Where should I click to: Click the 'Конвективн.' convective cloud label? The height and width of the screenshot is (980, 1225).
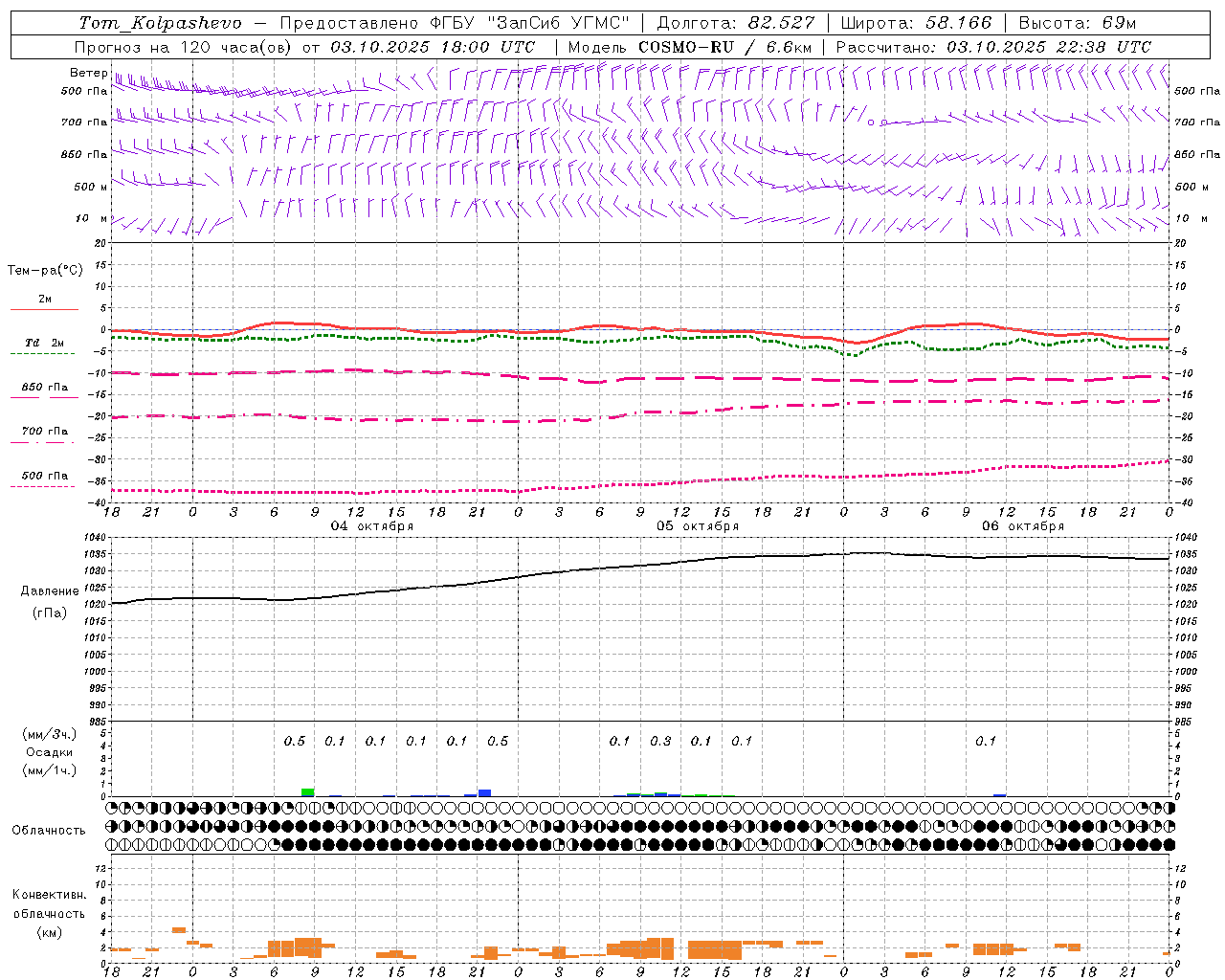pyautogui.click(x=49, y=895)
